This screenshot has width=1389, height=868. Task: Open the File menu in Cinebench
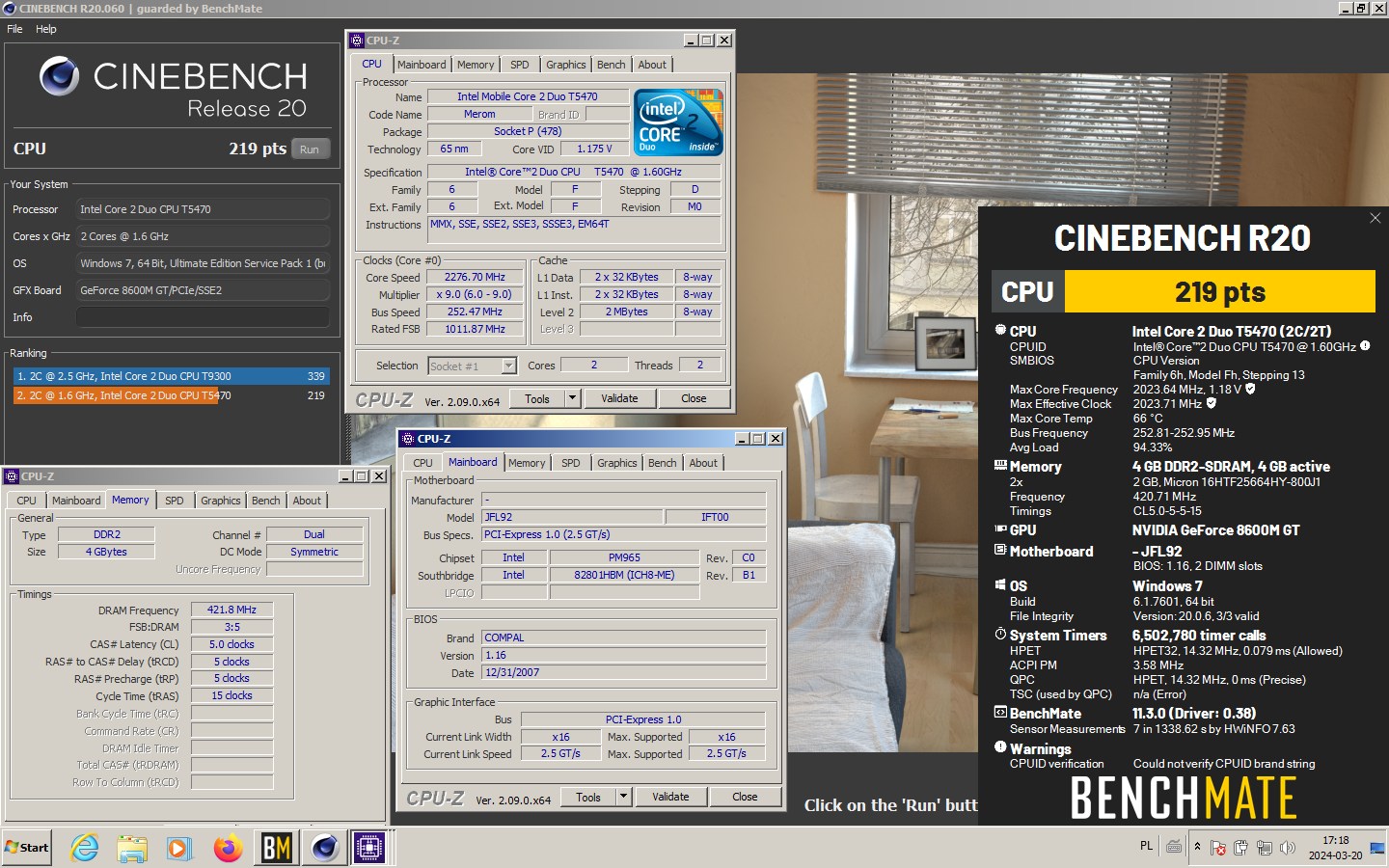(x=14, y=29)
